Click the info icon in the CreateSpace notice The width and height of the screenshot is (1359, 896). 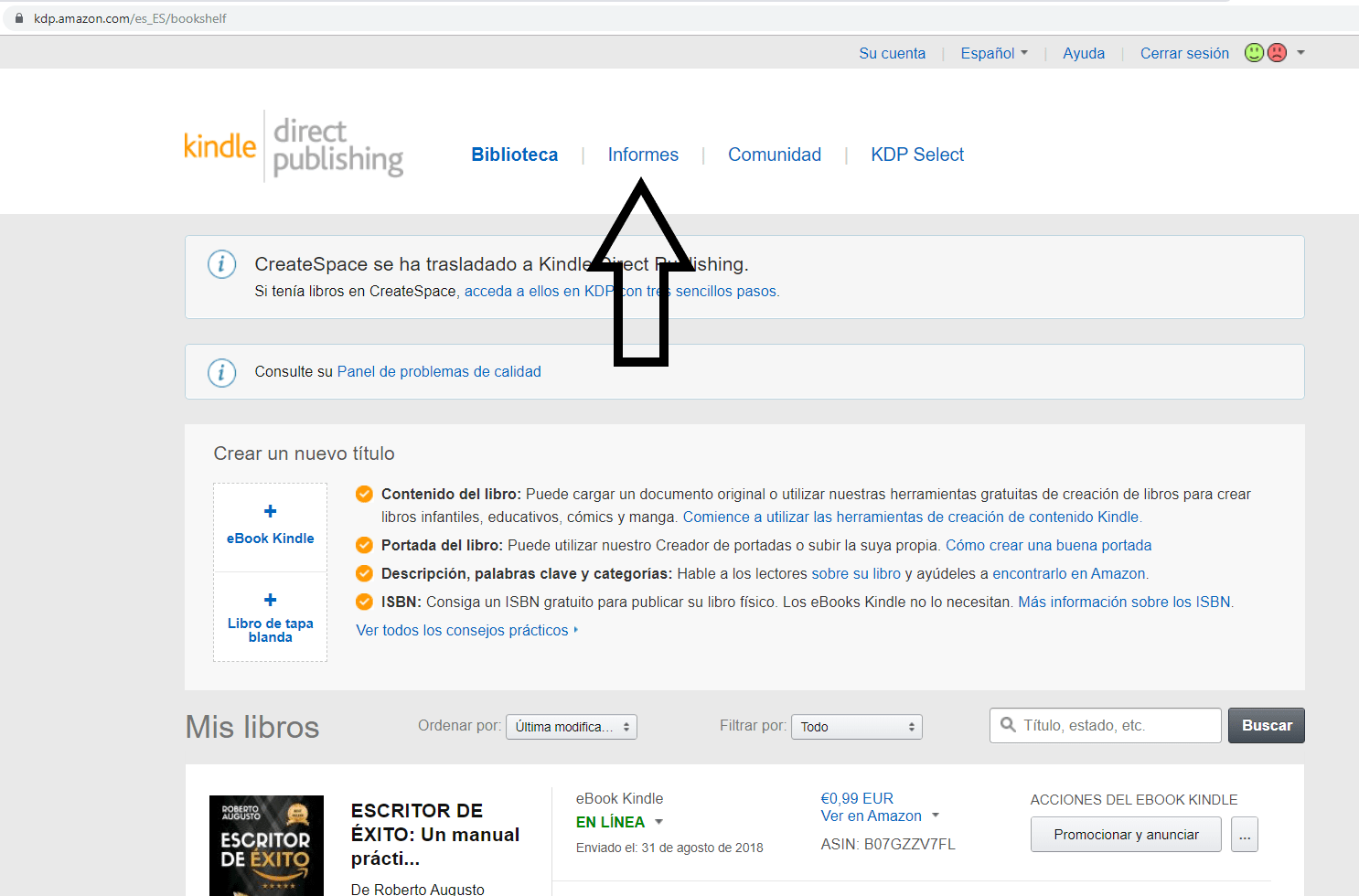coord(221,264)
